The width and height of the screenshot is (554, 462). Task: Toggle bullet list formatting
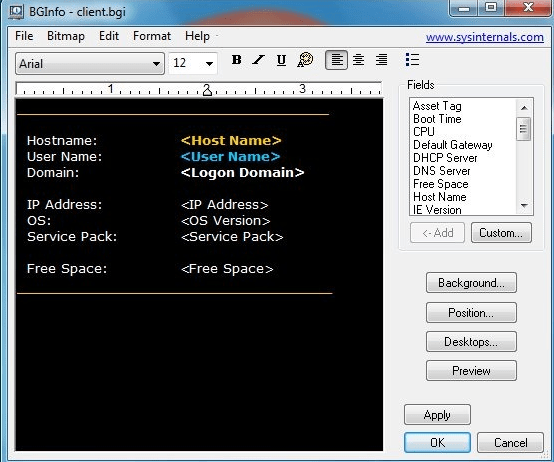click(412, 60)
